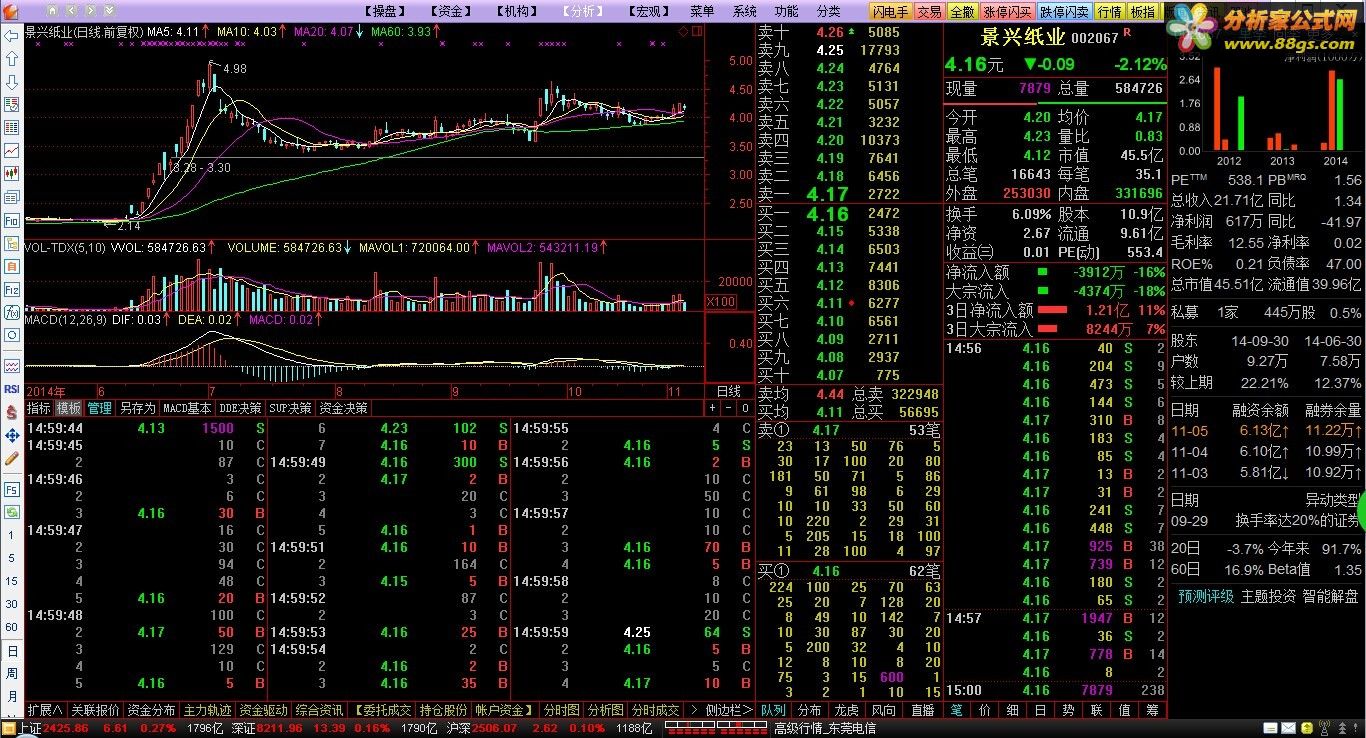Switch chart period to 1 minute
Screen dimensions: 1366x738
(11, 536)
